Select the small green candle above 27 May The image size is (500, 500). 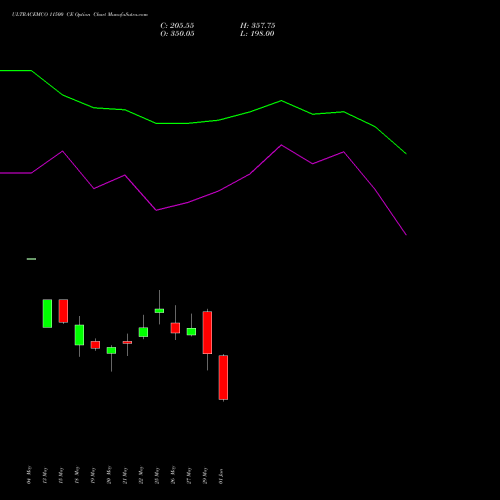pyautogui.click(x=191, y=331)
